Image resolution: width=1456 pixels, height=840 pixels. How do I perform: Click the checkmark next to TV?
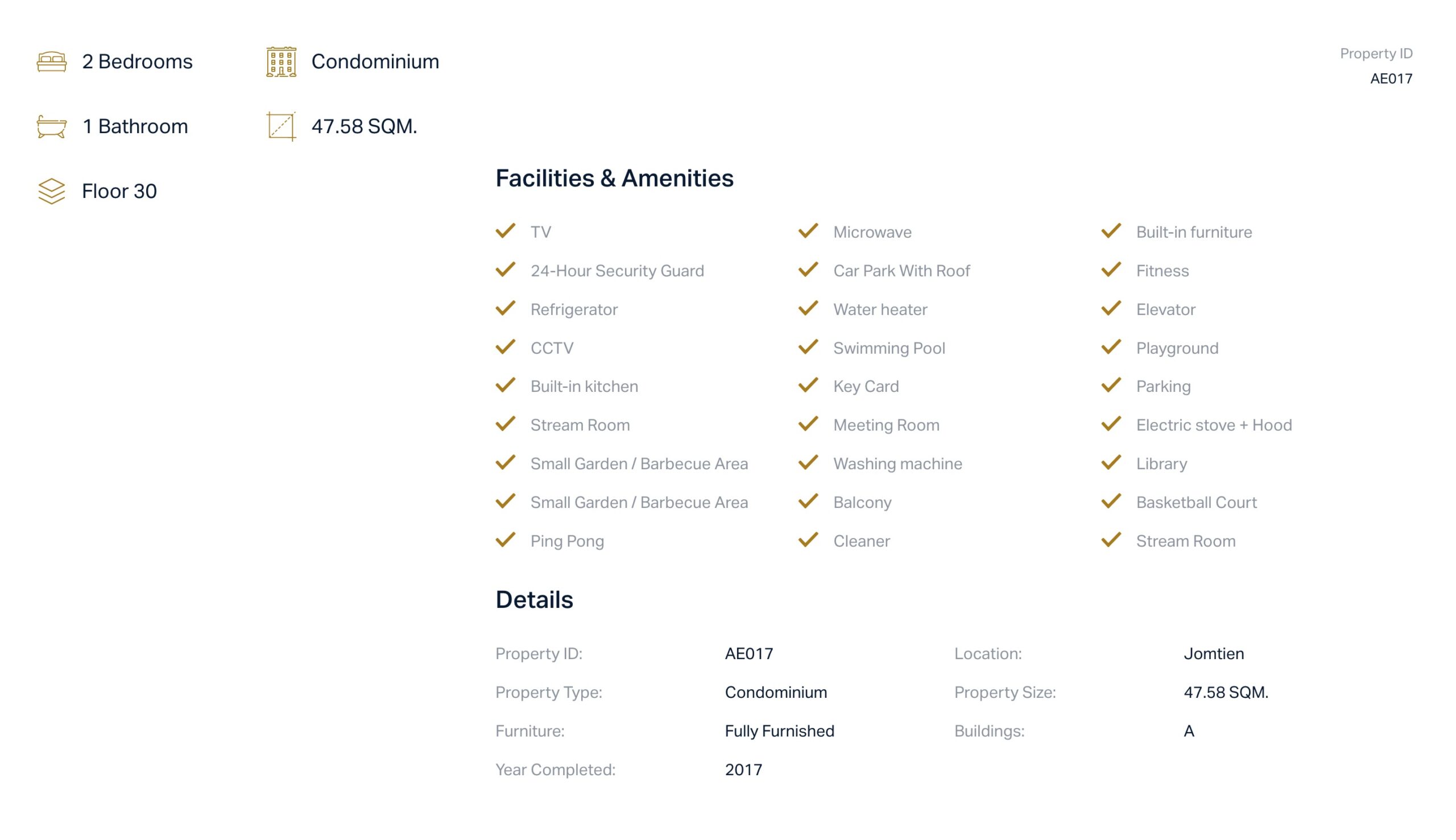coord(505,231)
